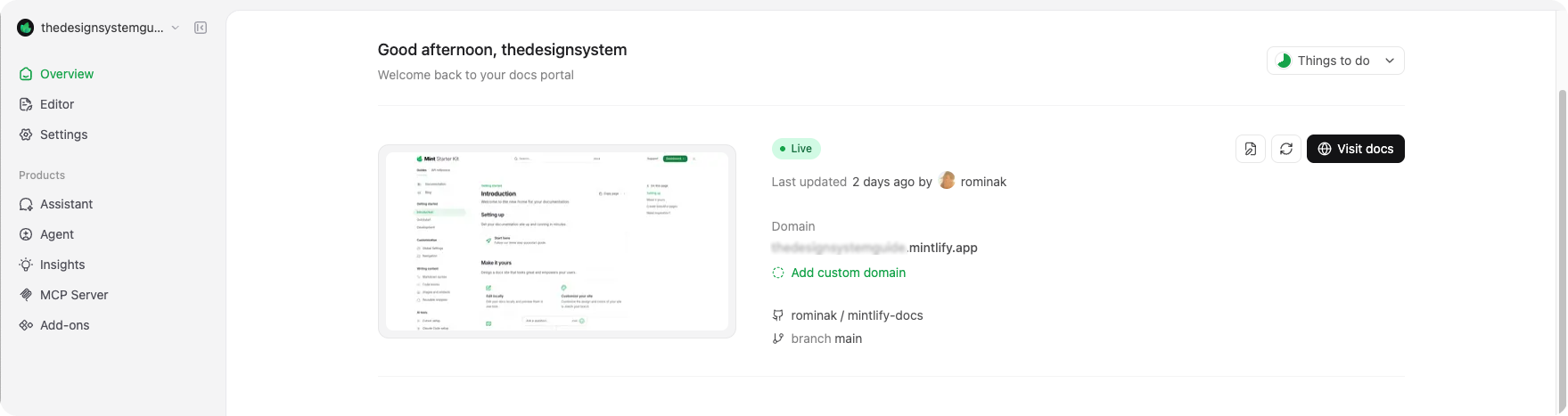Open the mintlify.app domain link
Screen dimensions: 1568x416
point(874,248)
